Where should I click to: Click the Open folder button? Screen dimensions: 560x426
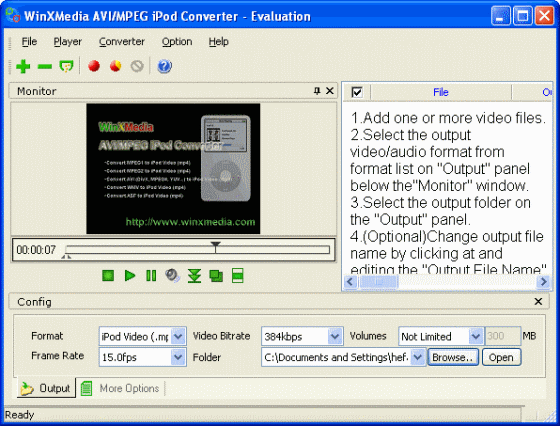(x=501, y=357)
